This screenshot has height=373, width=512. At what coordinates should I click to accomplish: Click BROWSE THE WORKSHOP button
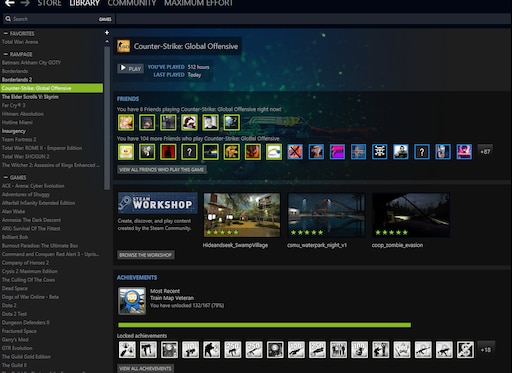tap(146, 255)
